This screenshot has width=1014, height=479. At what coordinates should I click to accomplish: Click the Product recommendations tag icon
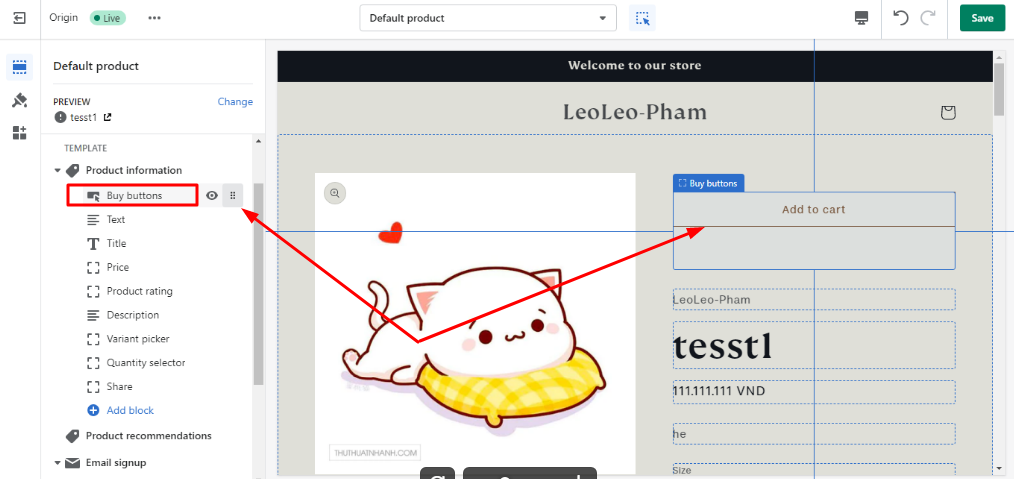pos(73,436)
